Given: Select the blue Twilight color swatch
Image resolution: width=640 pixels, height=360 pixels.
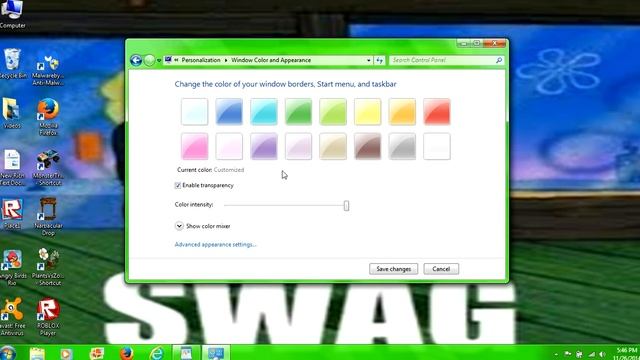Looking at the screenshot, I should click(x=229, y=111).
